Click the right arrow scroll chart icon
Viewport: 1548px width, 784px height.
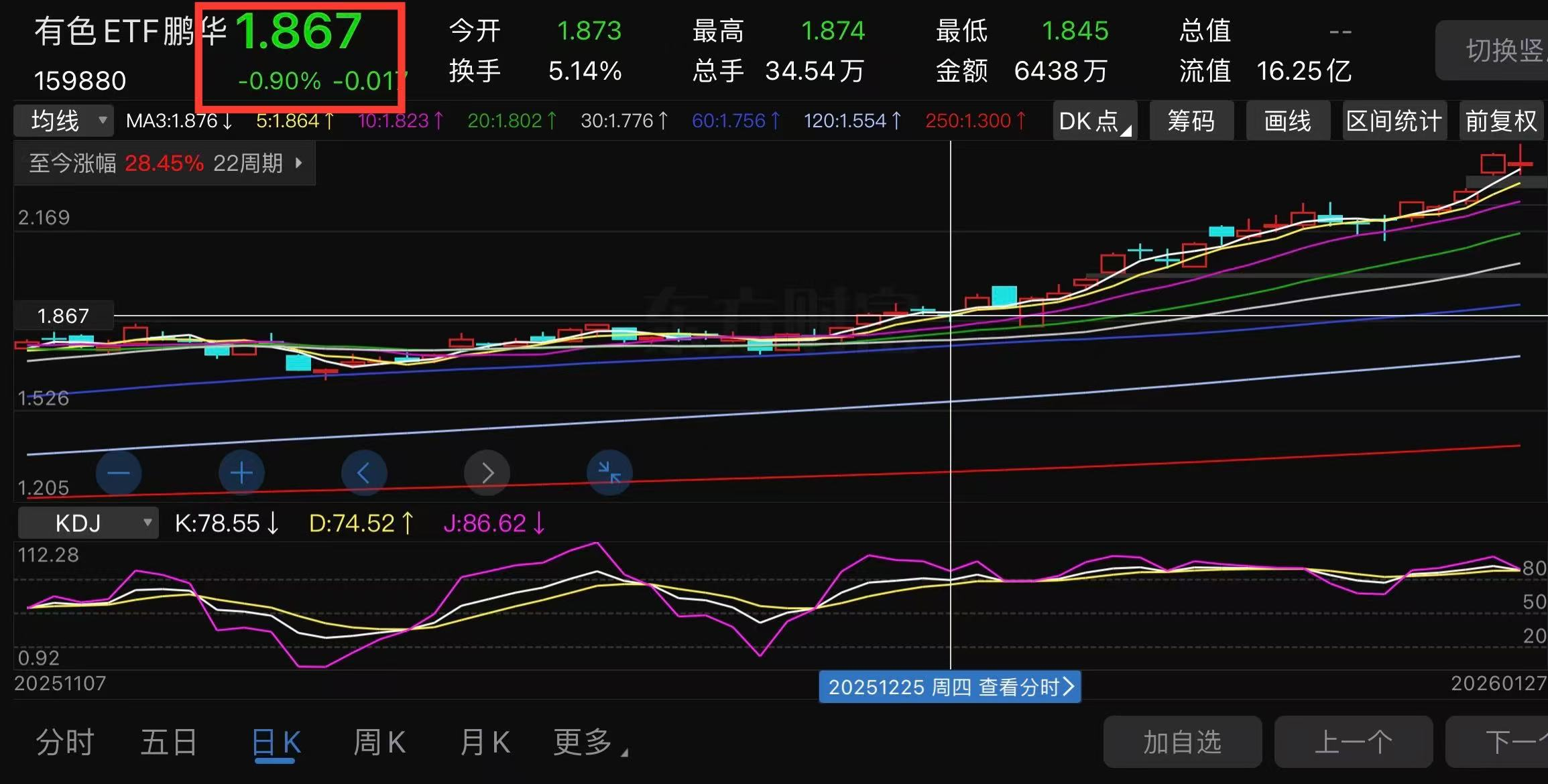tap(487, 473)
